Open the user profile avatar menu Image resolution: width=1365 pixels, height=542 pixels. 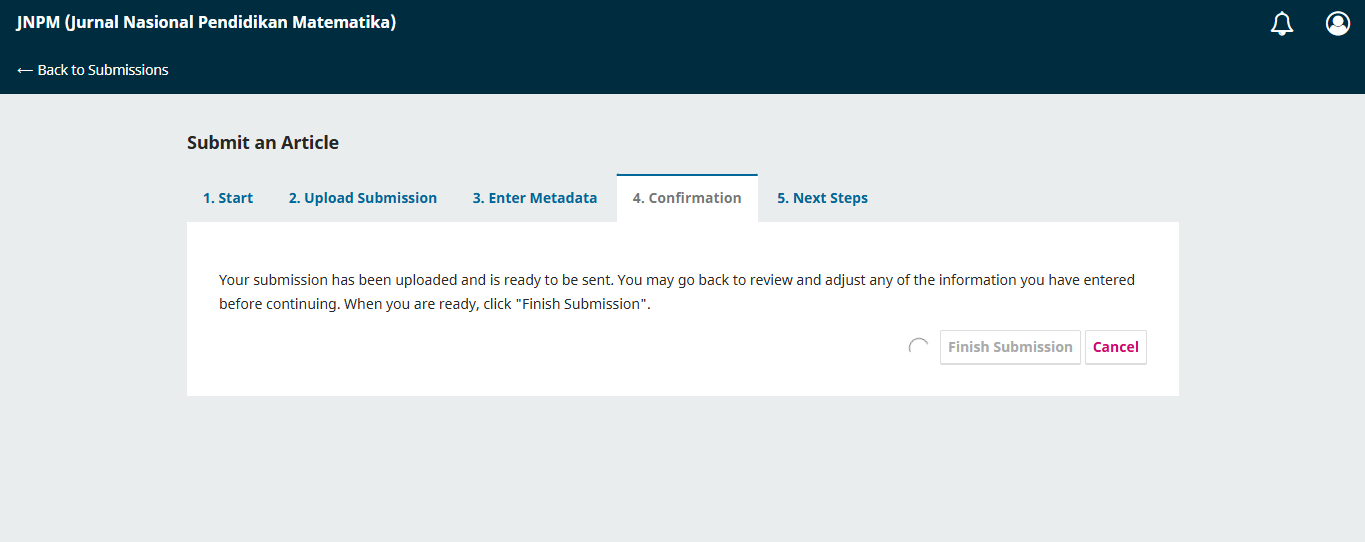pos(1337,24)
